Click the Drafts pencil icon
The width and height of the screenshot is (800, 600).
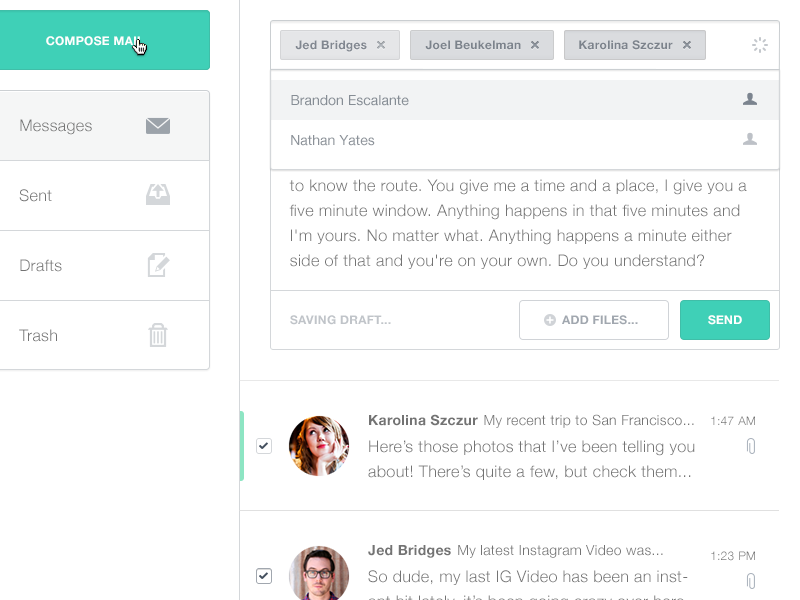point(157,265)
